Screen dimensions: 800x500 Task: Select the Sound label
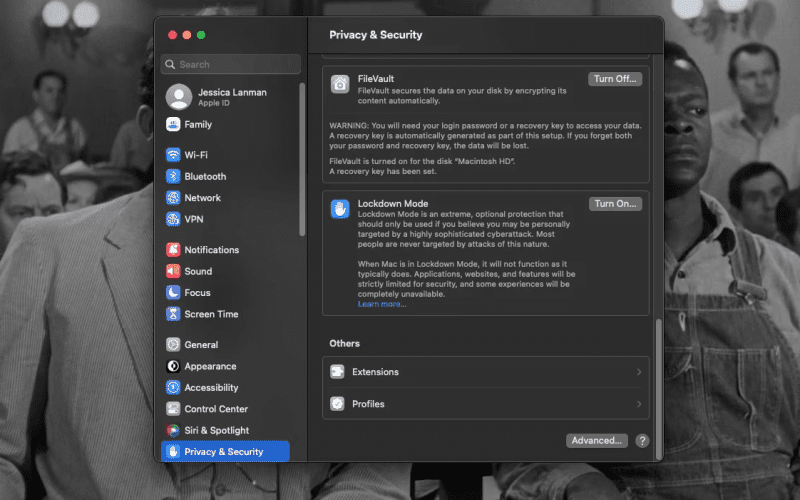[x=198, y=271]
